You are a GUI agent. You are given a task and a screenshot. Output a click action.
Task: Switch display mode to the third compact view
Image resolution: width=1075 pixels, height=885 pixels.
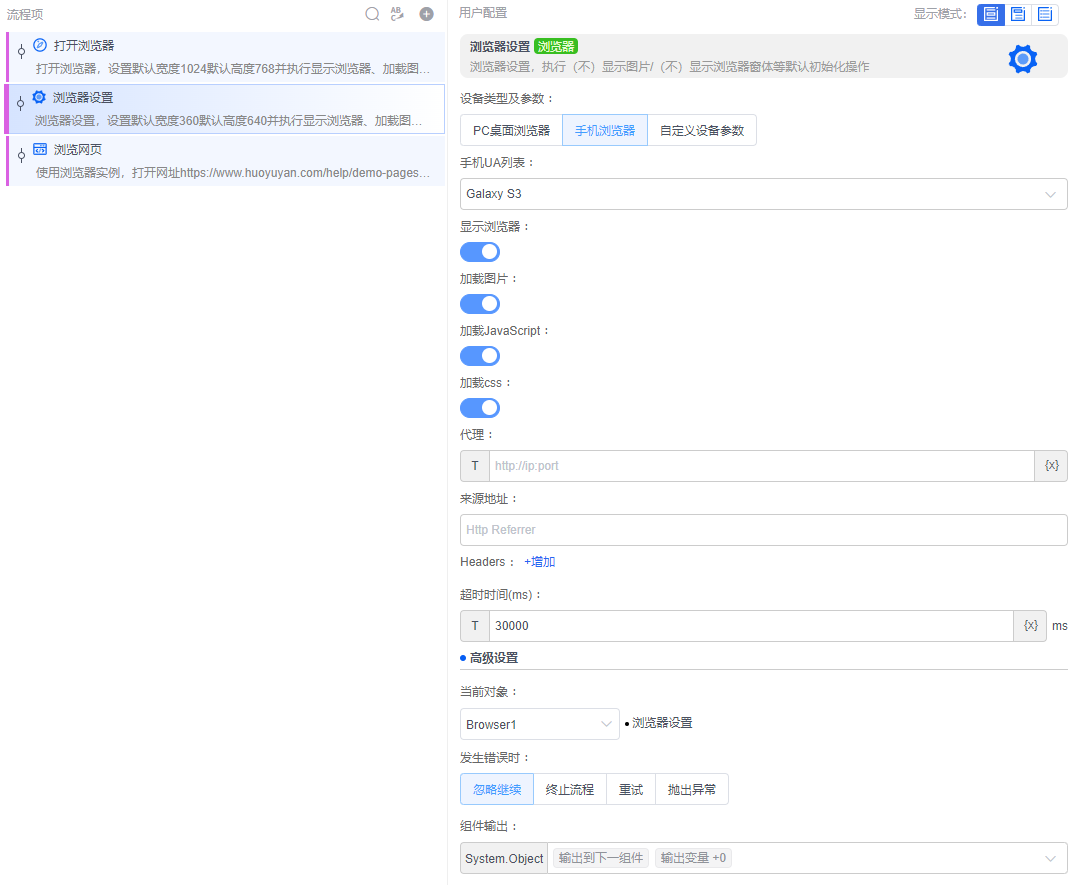1046,14
